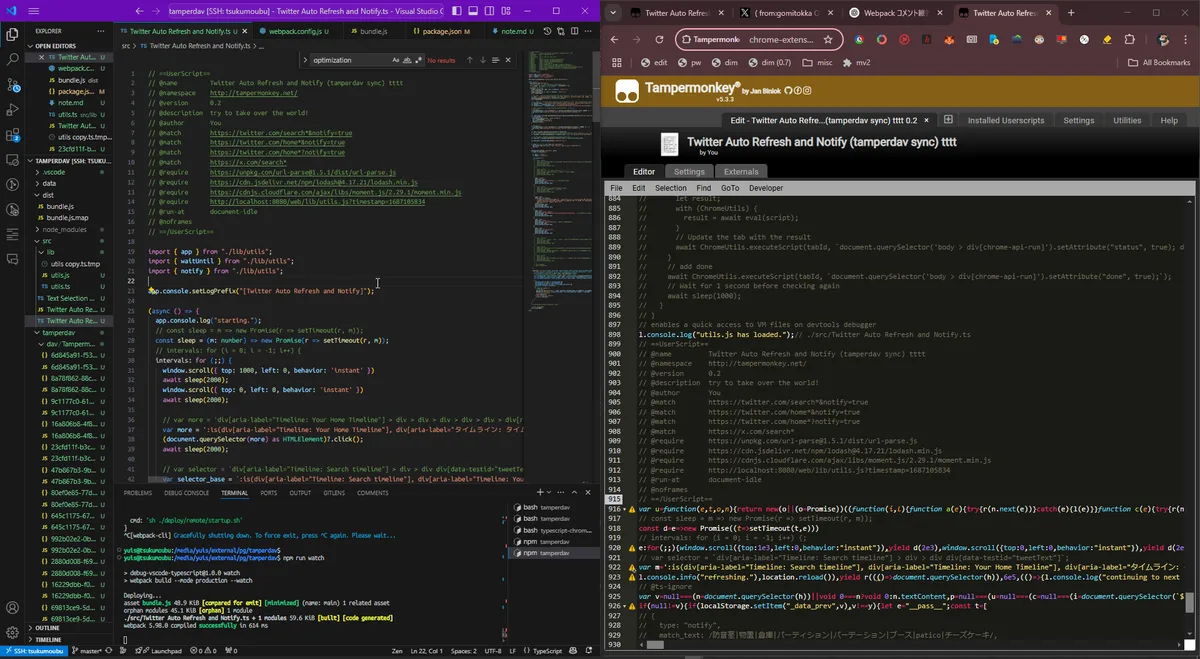Viewport: 1200px width, 659px height.
Task: Click Tampermonkey's new script plus tab icon
Action: coord(948,120)
